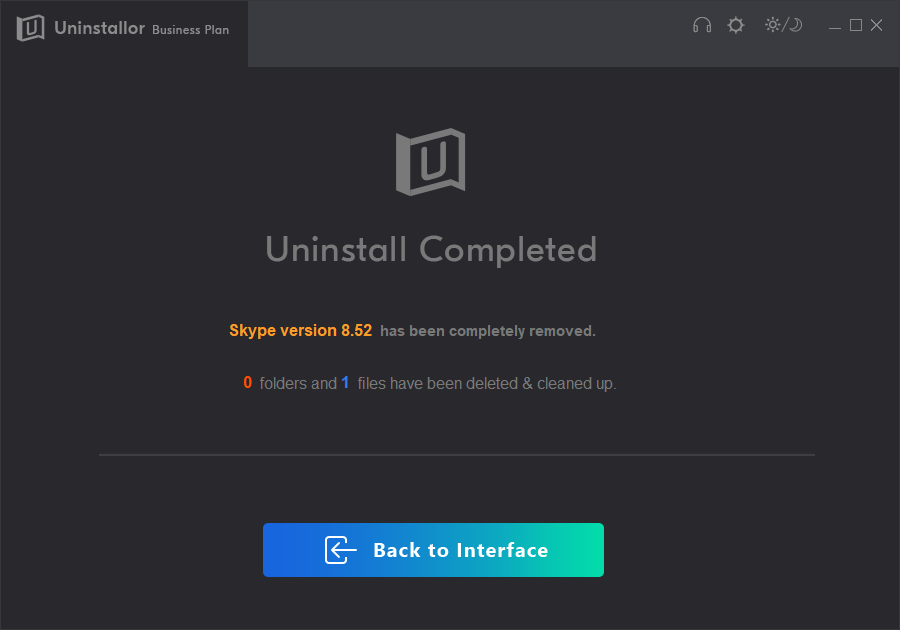Open settings with the gear icon

pyautogui.click(x=735, y=25)
